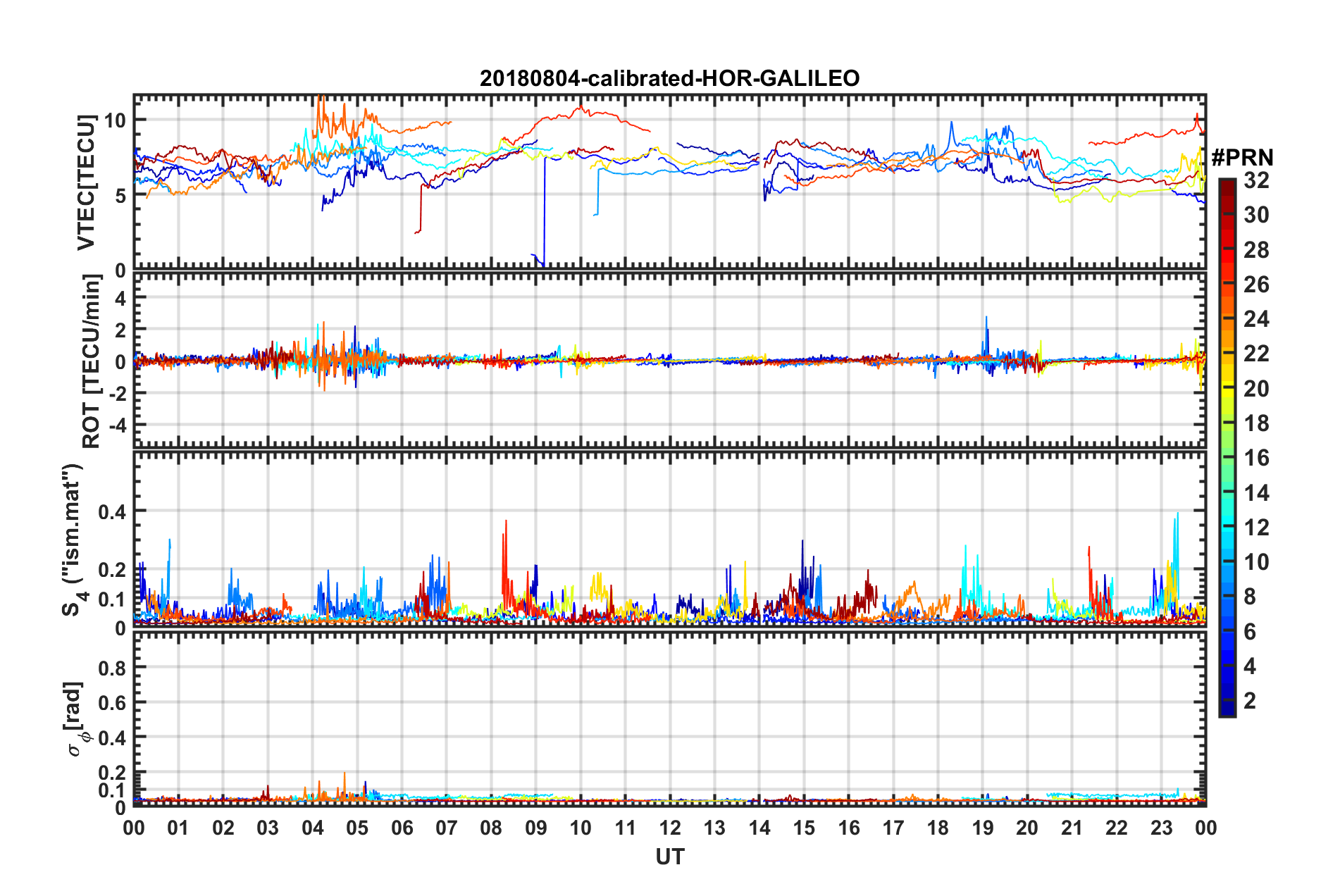Click inside the VTEC plot panel
Screen dimensions: 1340x896
pos(670,182)
